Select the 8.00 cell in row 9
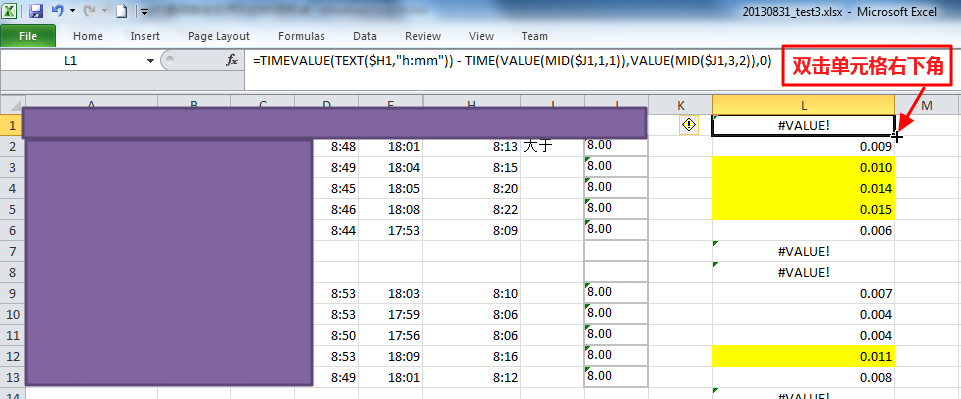Screen dimensions: 961x399 (x=616, y=293)
